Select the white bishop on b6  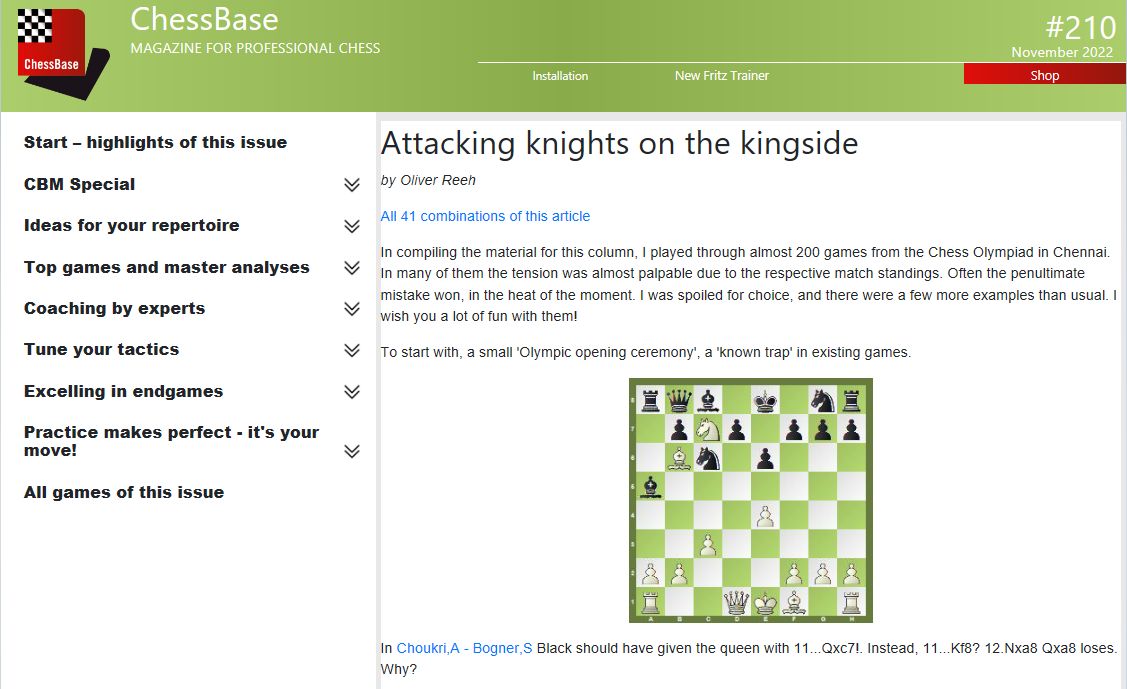(679, 458)
